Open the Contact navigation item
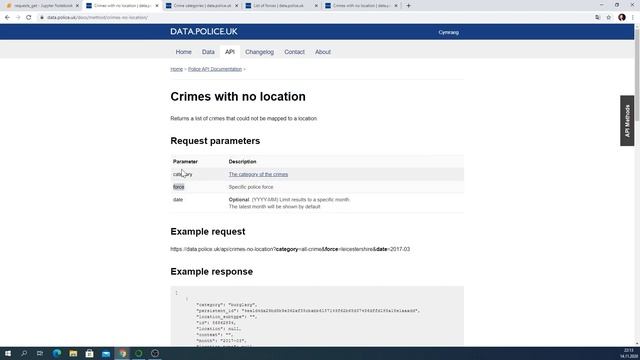Screen dimensions: 640x360 tap(294, 52)
